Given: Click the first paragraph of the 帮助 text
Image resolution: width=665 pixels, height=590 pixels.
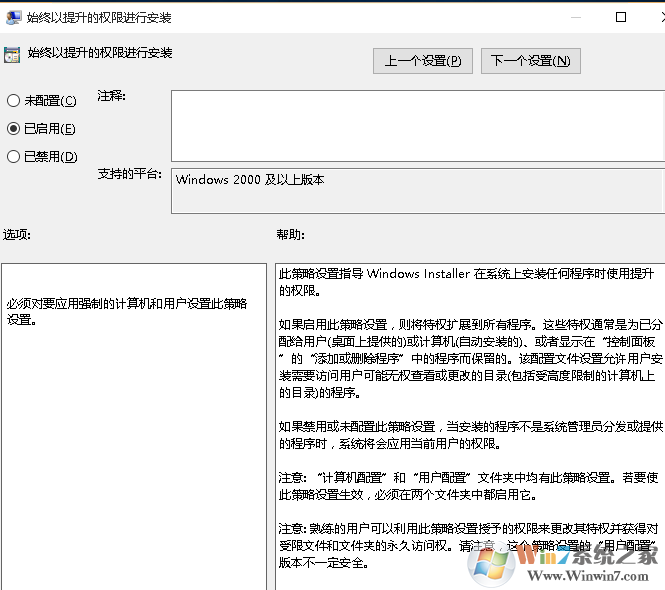Looking at the screenshot, I should (466, 281).
